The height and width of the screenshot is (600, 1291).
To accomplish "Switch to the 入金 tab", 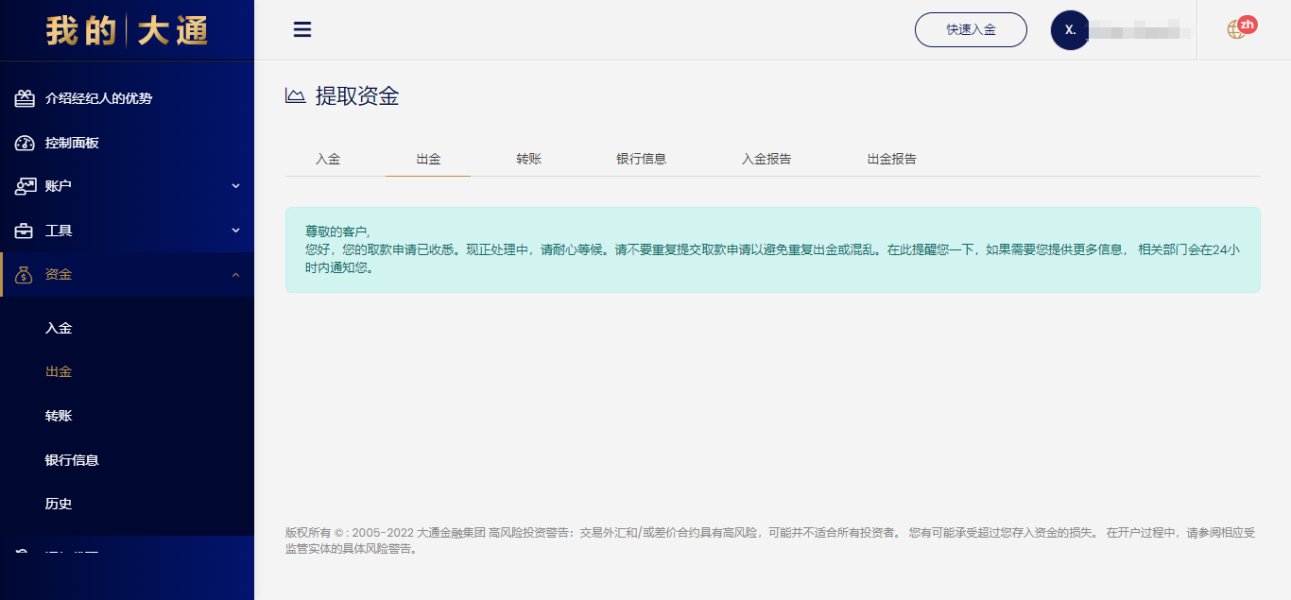I will [x=328, y=159].
